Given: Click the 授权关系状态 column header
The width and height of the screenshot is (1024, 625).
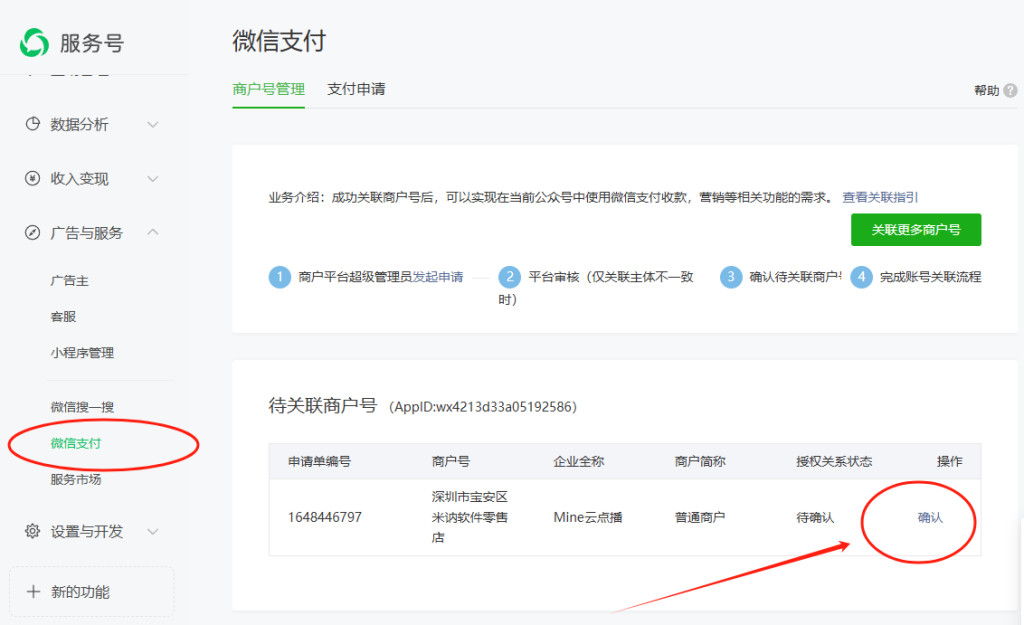Looking at the screenshot, I should coord(834,462).
